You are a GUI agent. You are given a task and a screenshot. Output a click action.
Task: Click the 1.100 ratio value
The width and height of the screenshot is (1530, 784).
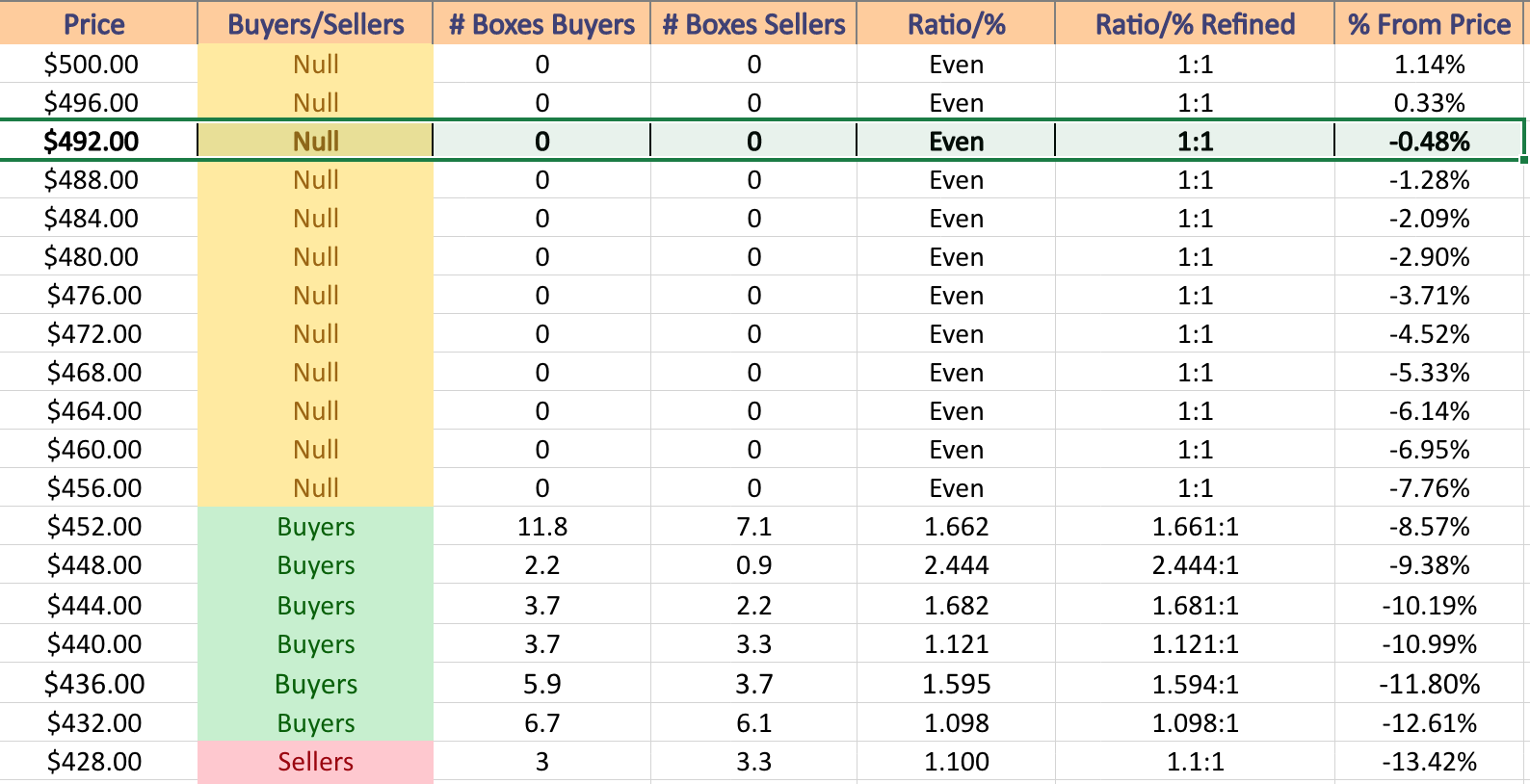point(956,761)
